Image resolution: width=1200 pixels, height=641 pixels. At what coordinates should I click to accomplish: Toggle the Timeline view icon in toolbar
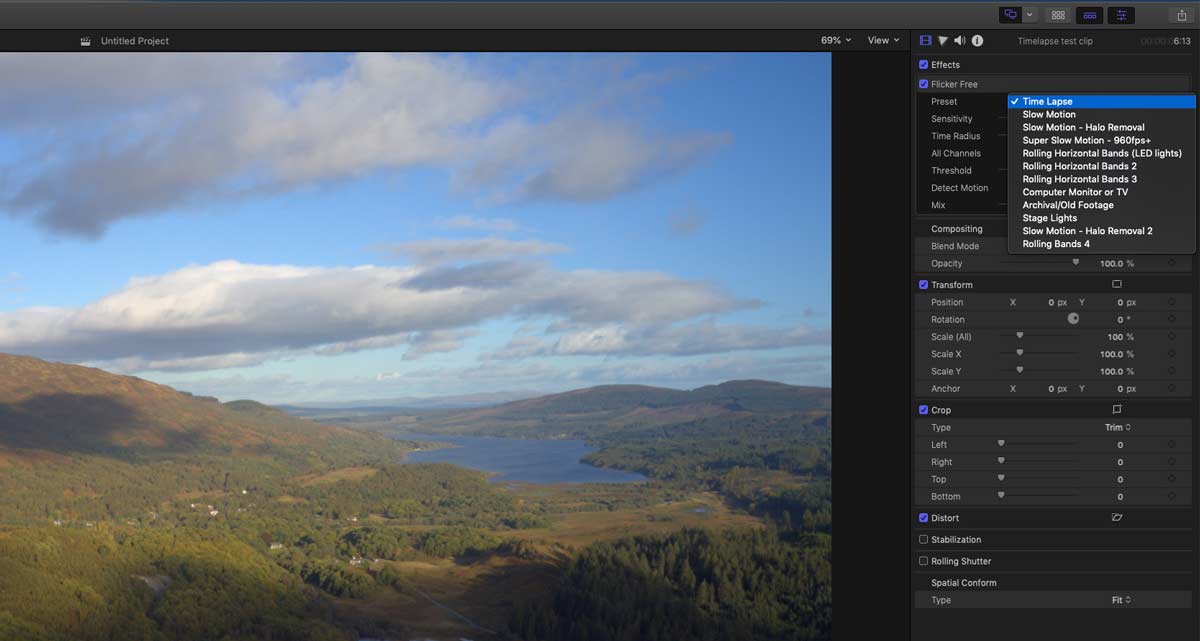(x=1089, y=15)
